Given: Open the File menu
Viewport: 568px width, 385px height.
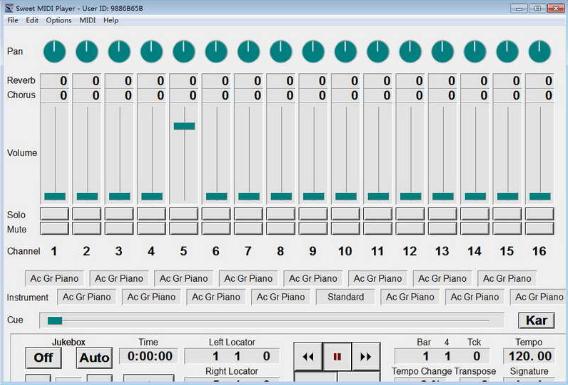Looking at the screenshot, I should coord(13,20).
